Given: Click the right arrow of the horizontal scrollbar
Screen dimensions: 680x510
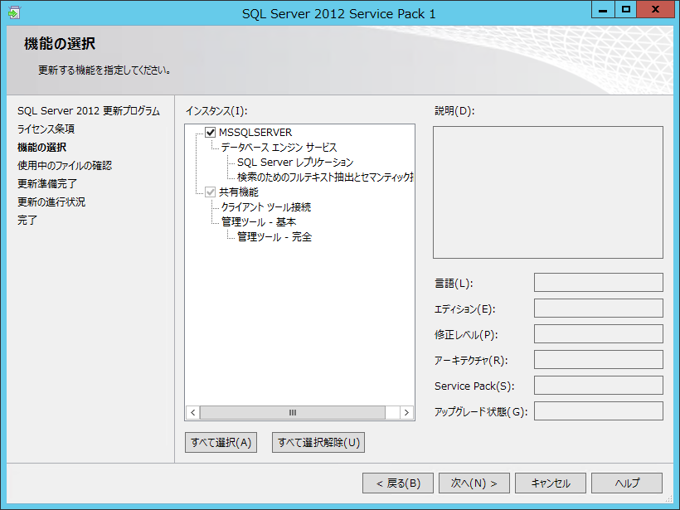Looking at the screenshot, I should tap(406, 412).
